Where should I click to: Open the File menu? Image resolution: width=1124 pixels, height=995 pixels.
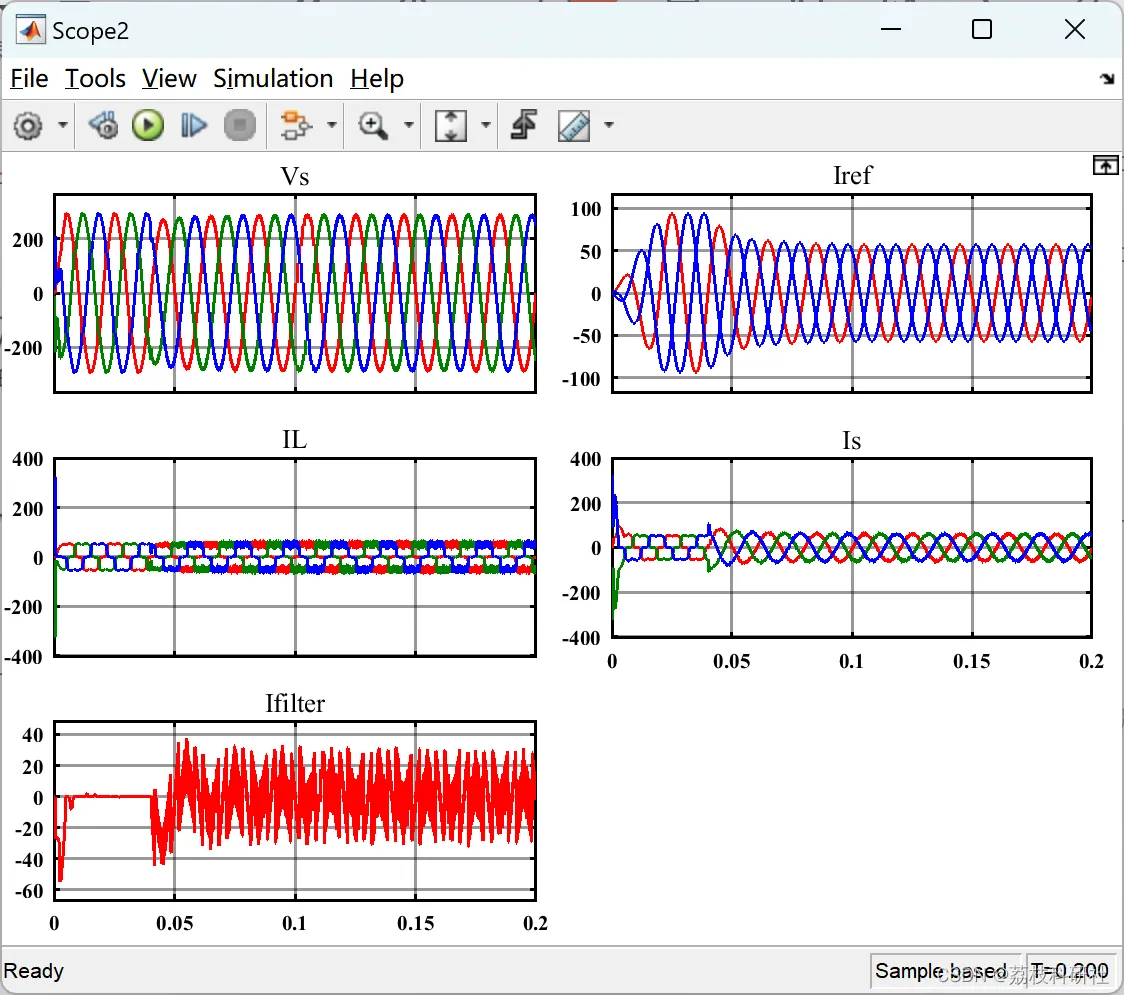[29, 79]
